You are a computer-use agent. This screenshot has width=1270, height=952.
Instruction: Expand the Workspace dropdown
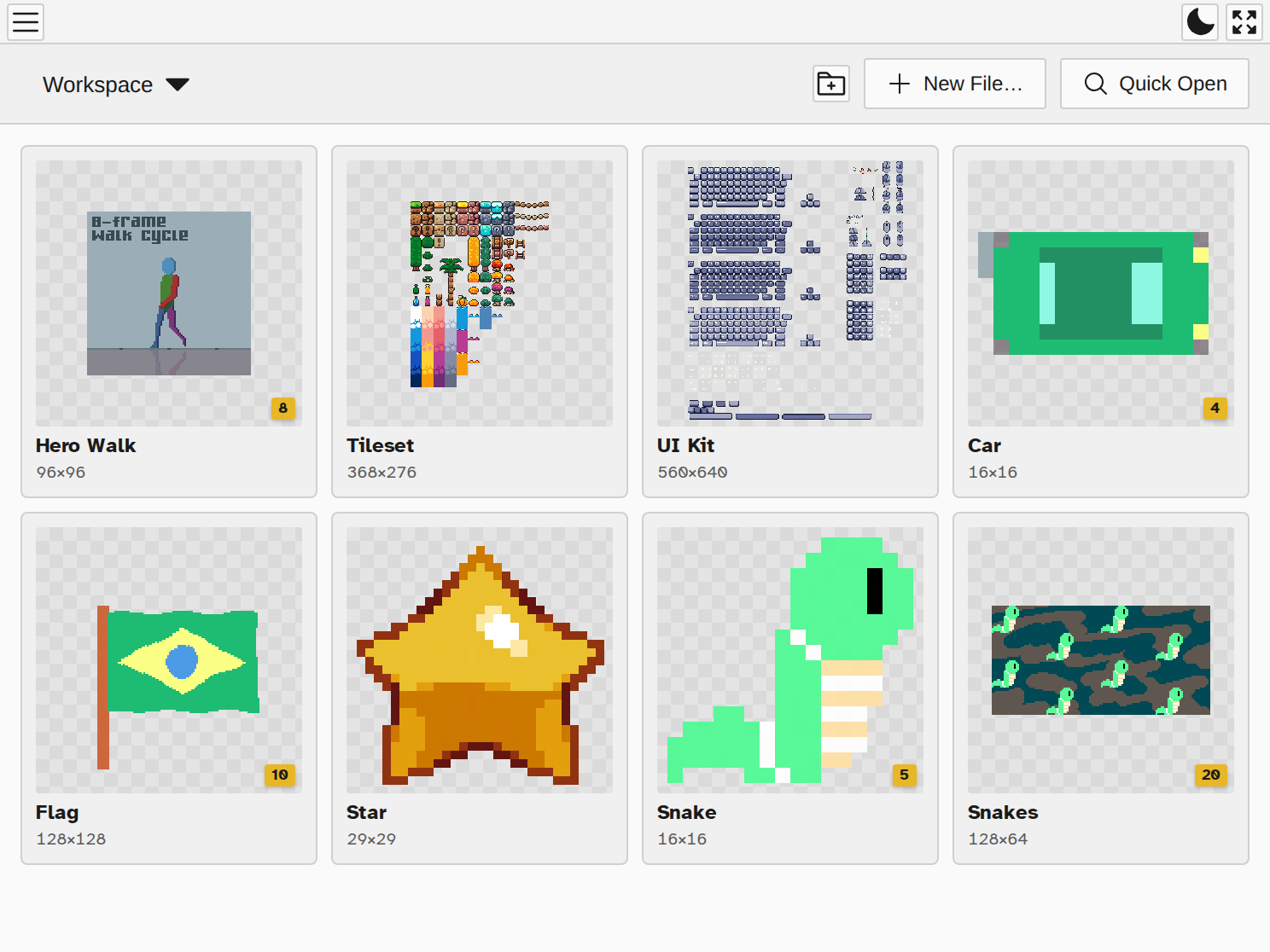[x=116, y=84]
